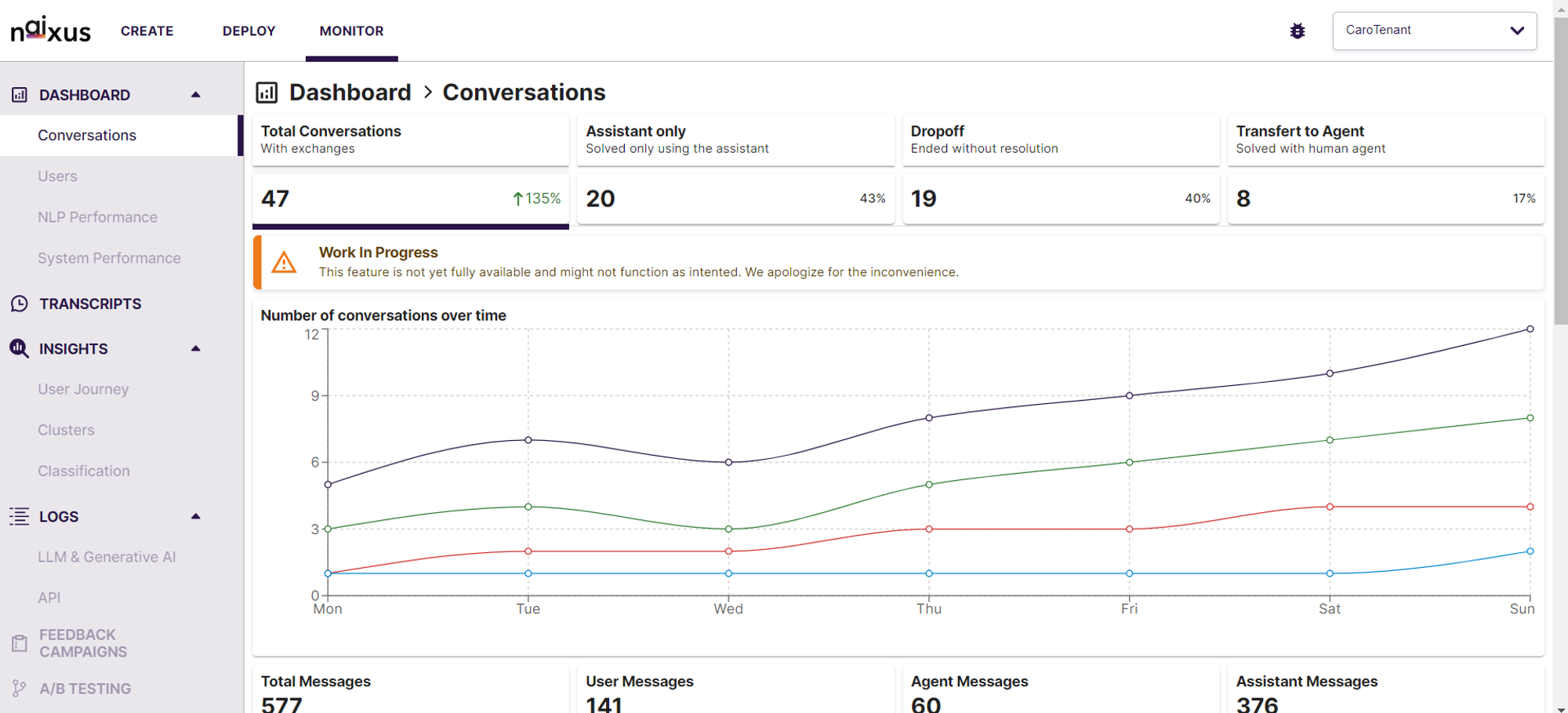
Task: Click the green up arrow trend icon
Action: pos(517,198)
